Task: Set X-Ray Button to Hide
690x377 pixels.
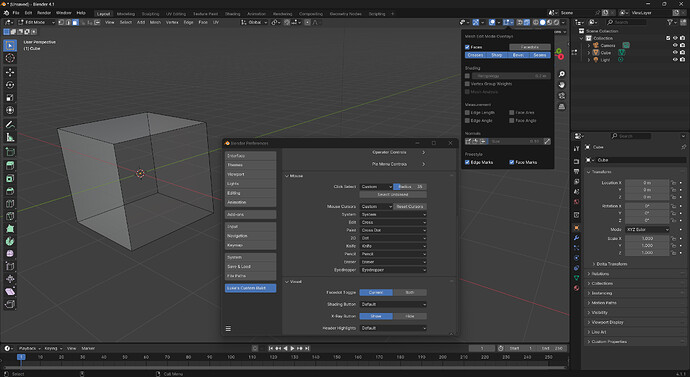Action: click(410, 316)
